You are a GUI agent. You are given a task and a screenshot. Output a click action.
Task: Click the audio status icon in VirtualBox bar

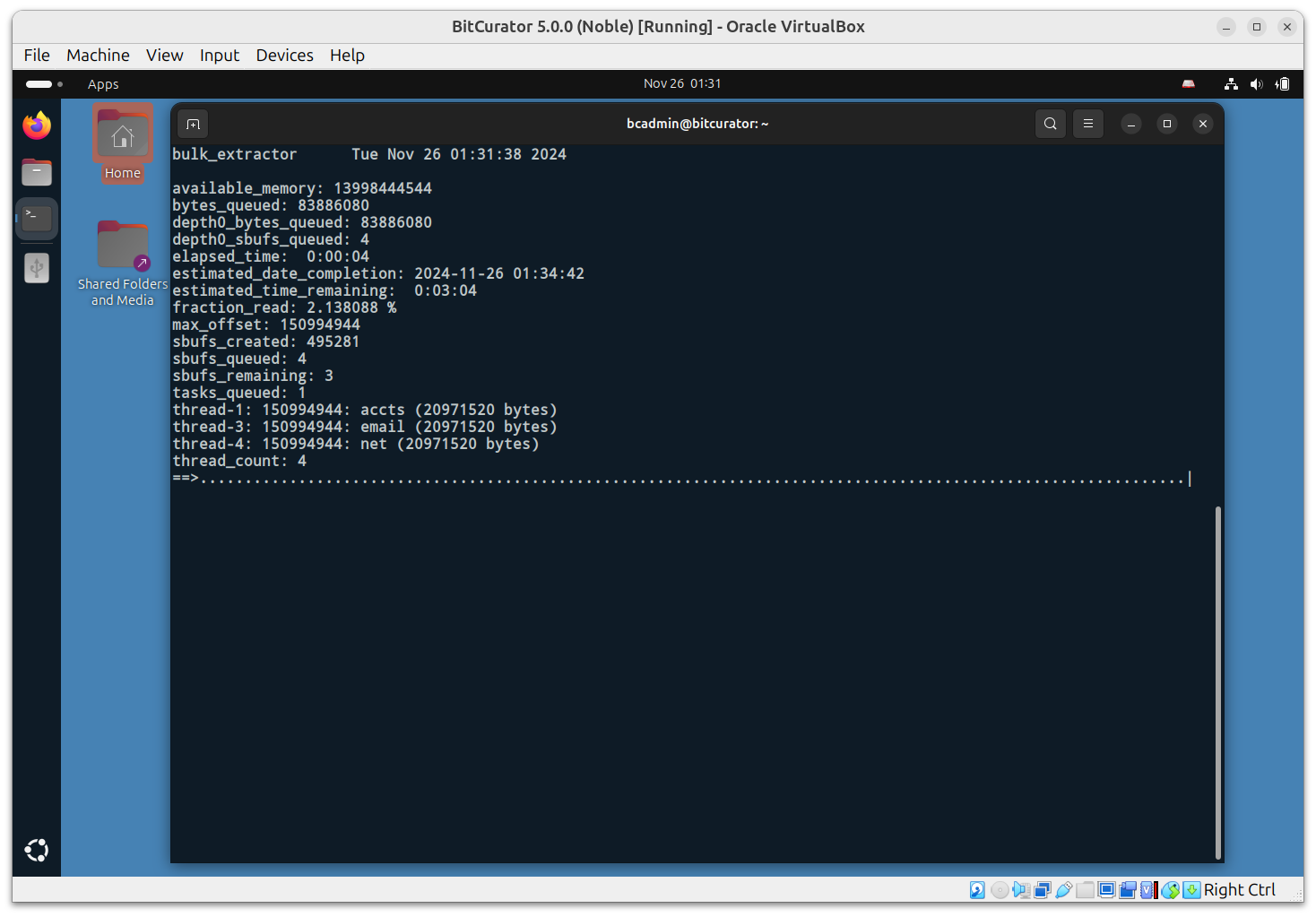pyautogui.click(x=1021, y=890)
